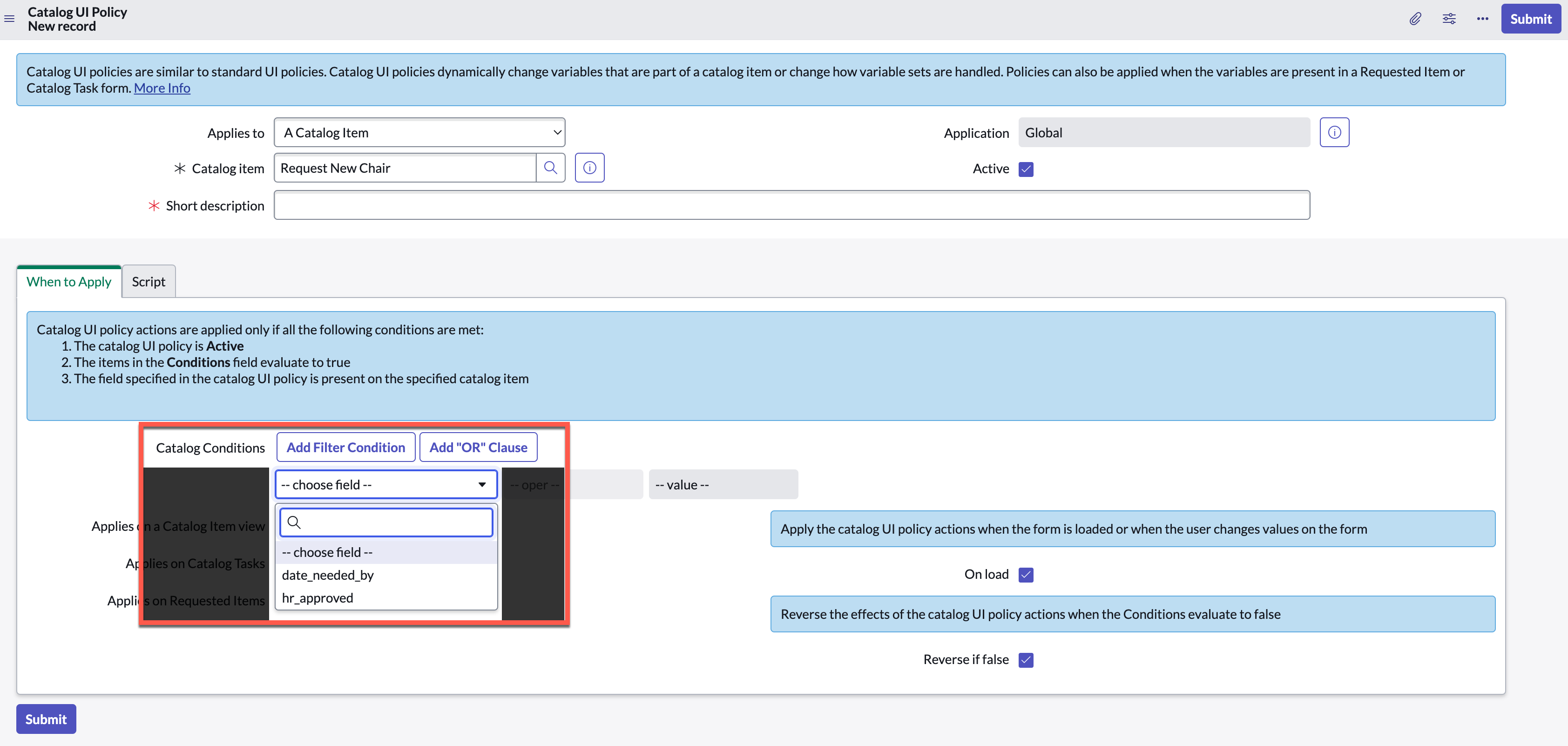Screen dimensions: 1568x746
Task: Click the Add OR Clause button
Action: coord(478,447)
